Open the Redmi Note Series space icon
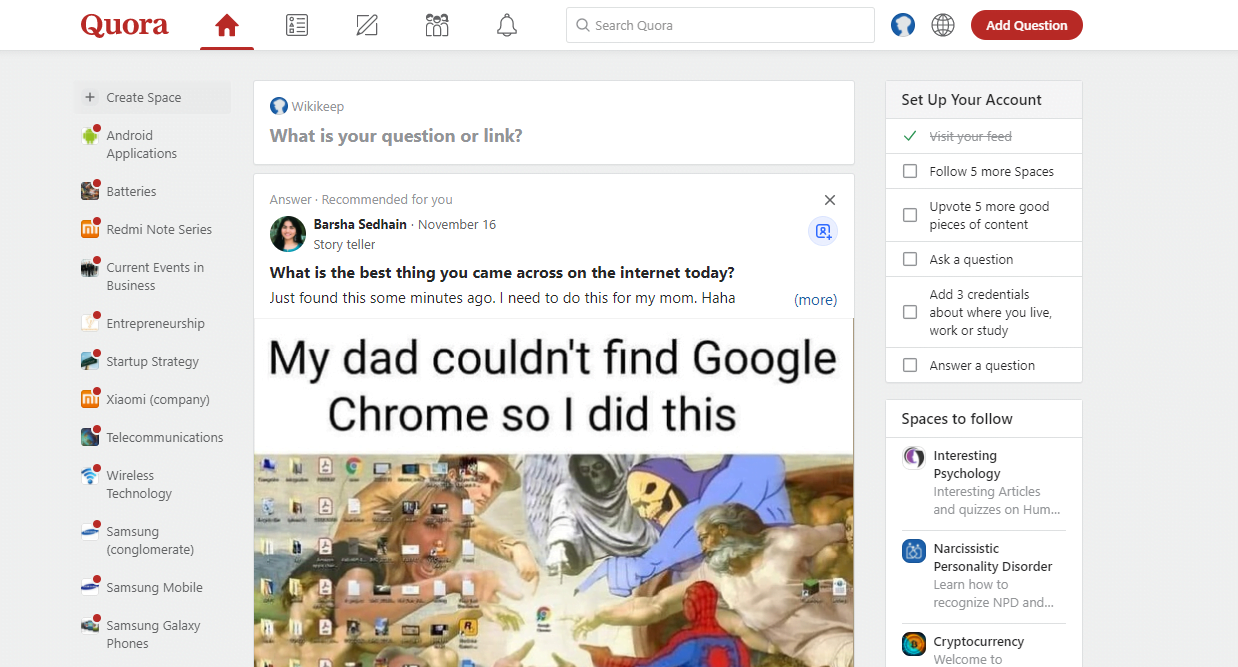Screen dimensions: 1238x667 tap(90, 229)
